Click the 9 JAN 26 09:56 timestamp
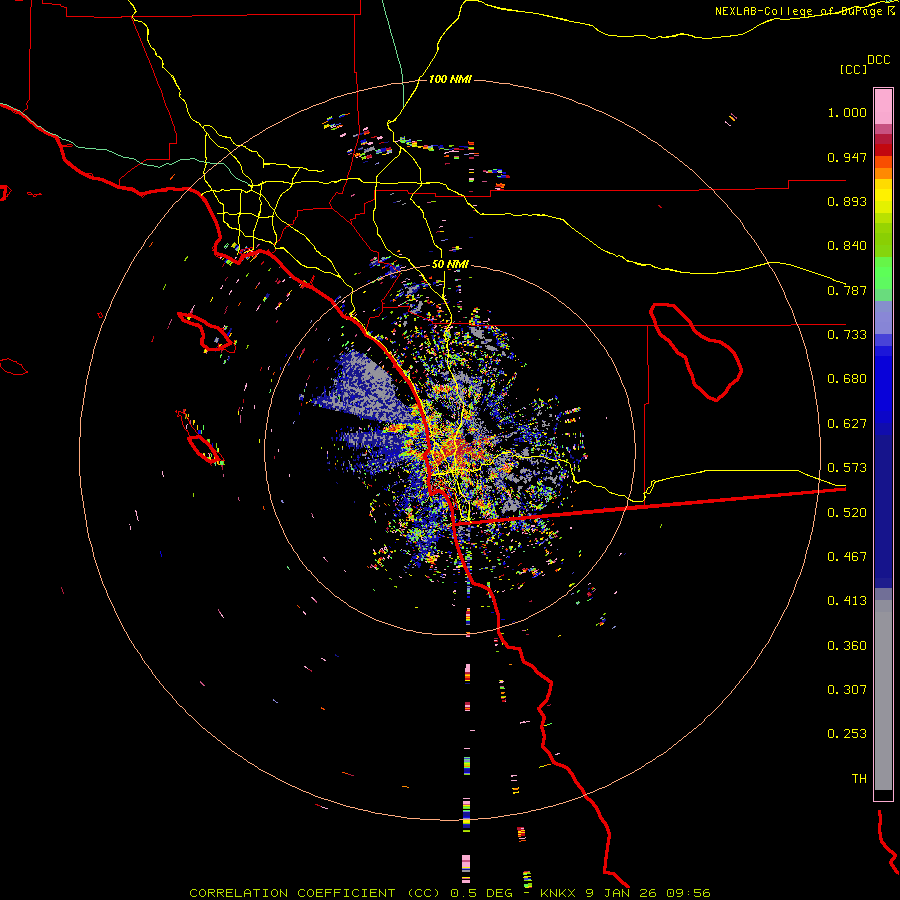The height and width of the screenshot is (900, 900). pyautogui.click(x=647, y=893)
